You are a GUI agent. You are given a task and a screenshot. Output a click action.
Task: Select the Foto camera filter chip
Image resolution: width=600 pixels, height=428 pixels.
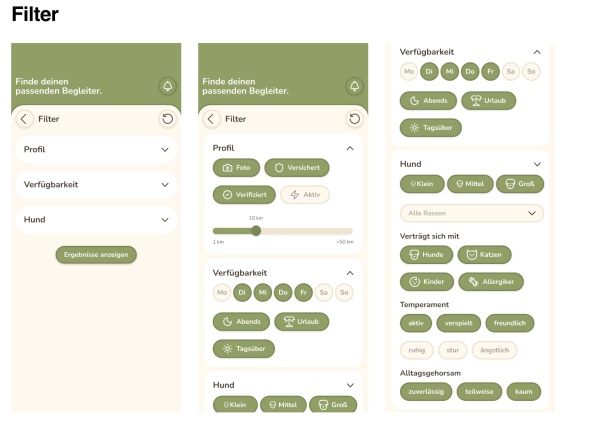tap(236, 169)
